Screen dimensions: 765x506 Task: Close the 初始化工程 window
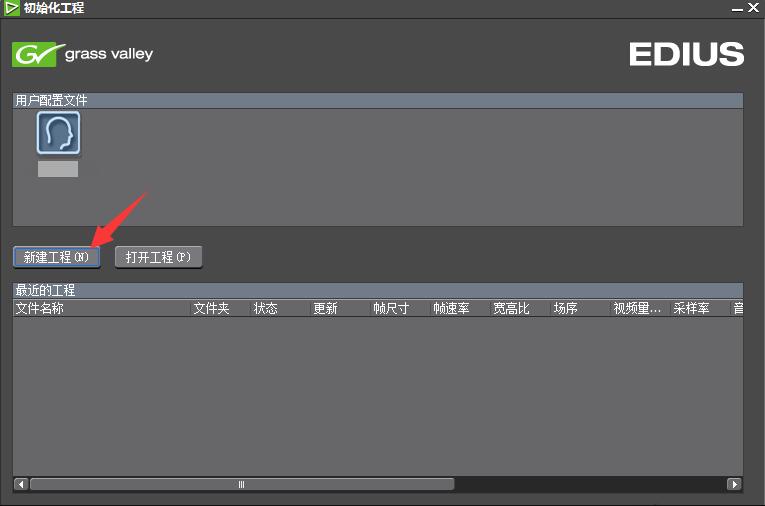click(x=753, y=8)
